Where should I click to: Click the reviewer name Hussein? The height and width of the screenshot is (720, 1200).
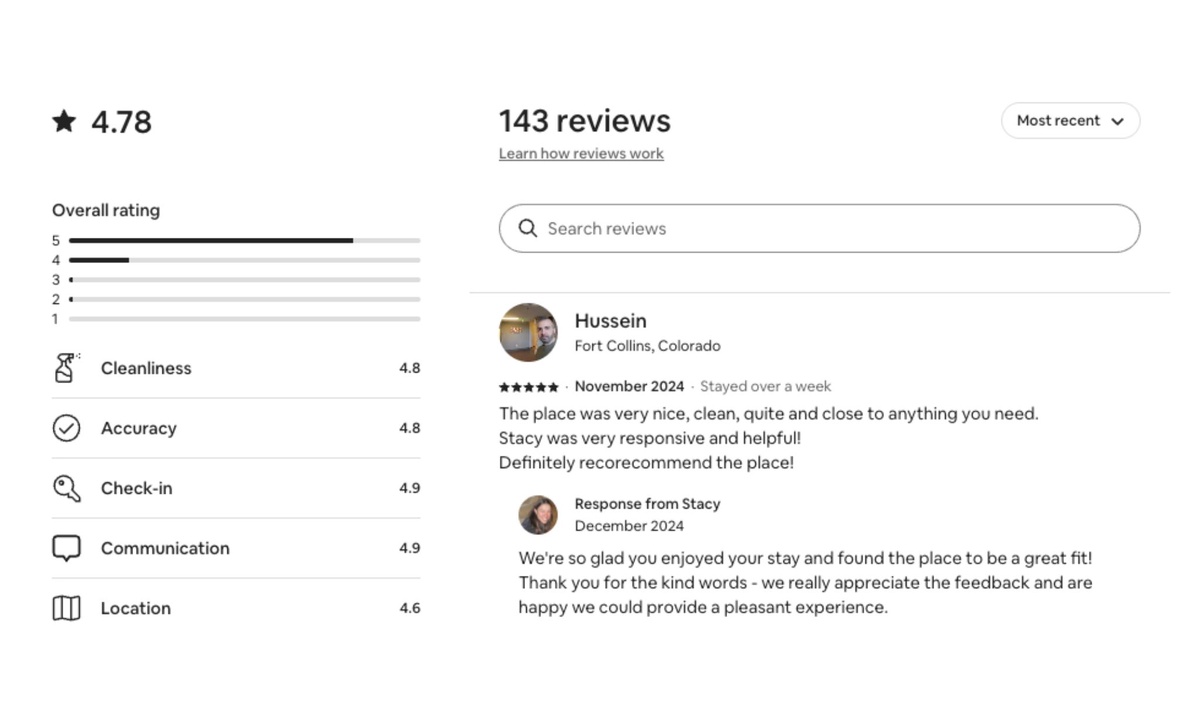[x=610, y=321]
